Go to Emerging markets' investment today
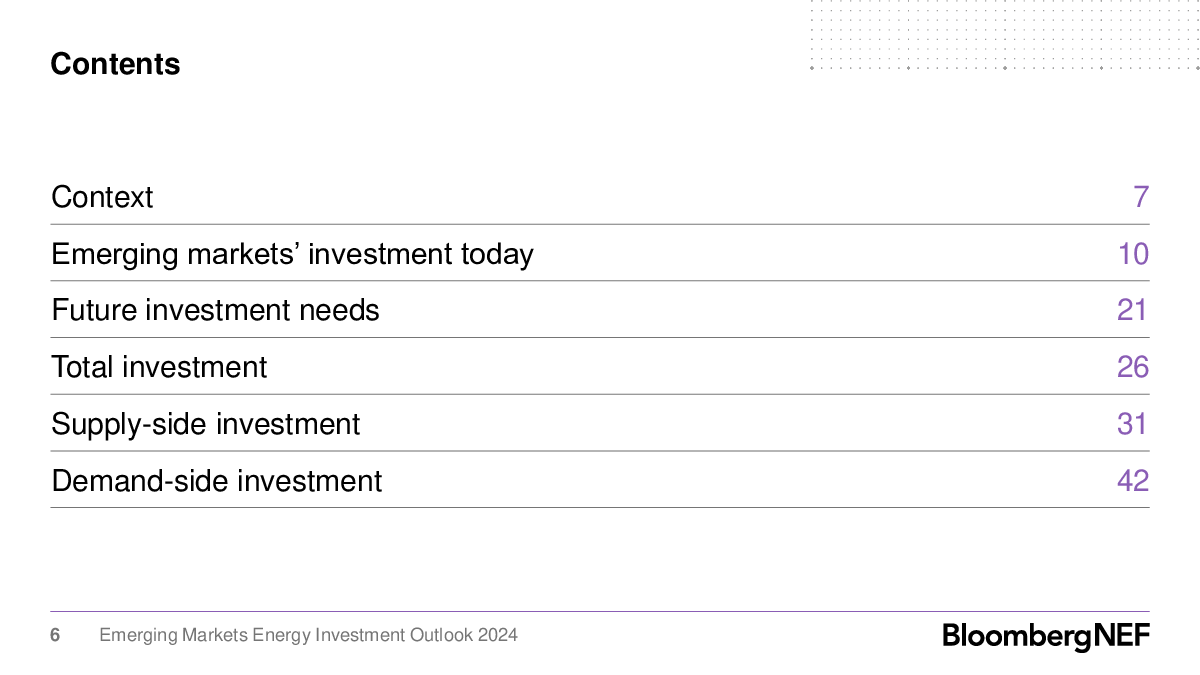Screen dimensions: 1200x675 tap(292, 254)
